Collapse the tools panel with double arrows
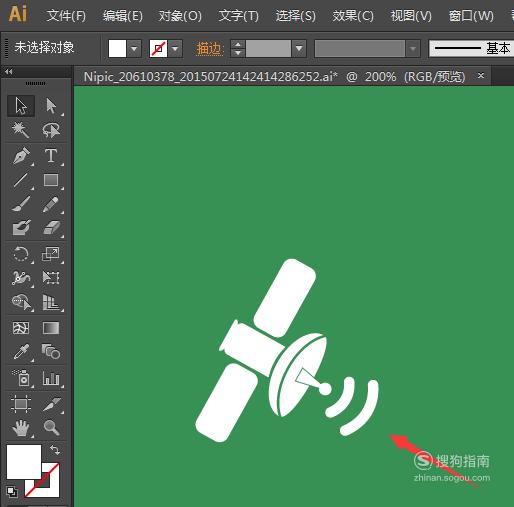Image resolution: width=514 pixels, height=507 pixels. (9, 71)
